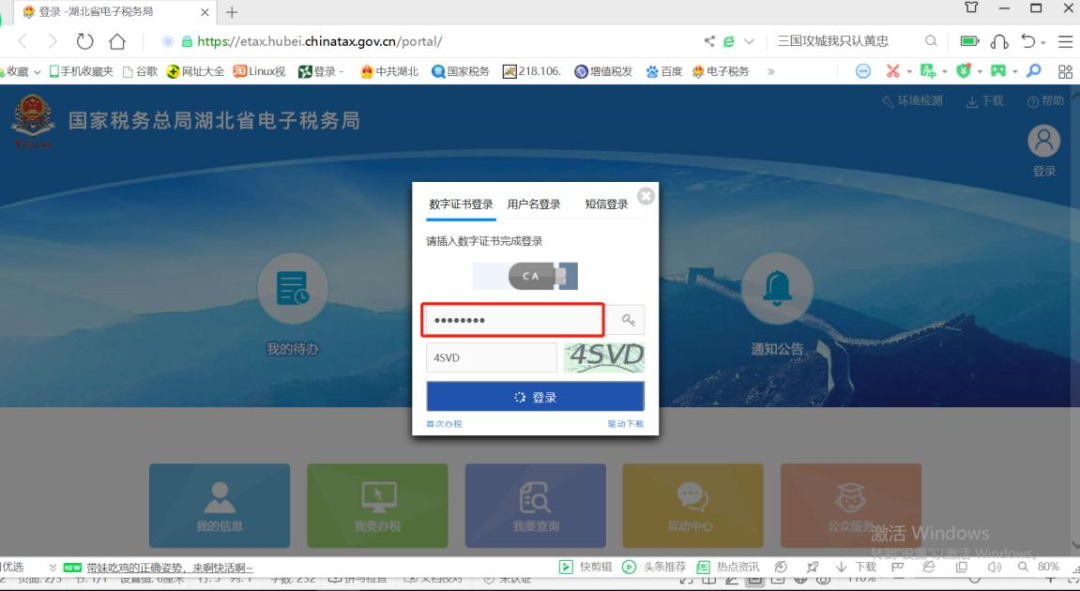
Task: Open a new tab with the plus button
Action: coord(232,12)
